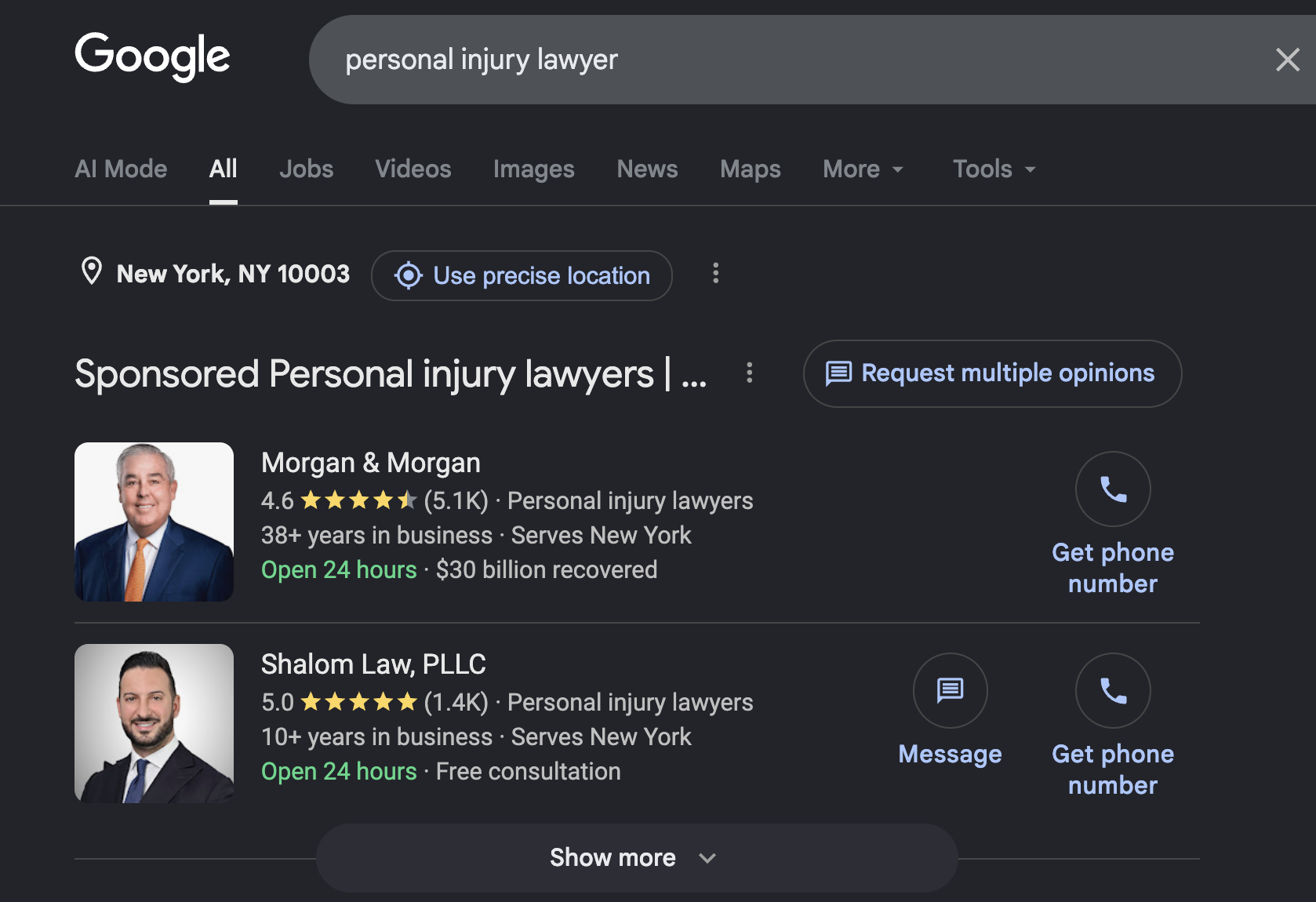The width and height of the screenshot is (1316, 902).
Task: Click the $30 billion recovered text
Action: (547, 569)
